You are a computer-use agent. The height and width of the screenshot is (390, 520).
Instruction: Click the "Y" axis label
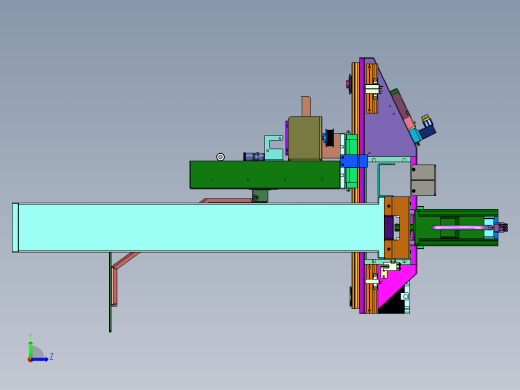tap(30, 336)
